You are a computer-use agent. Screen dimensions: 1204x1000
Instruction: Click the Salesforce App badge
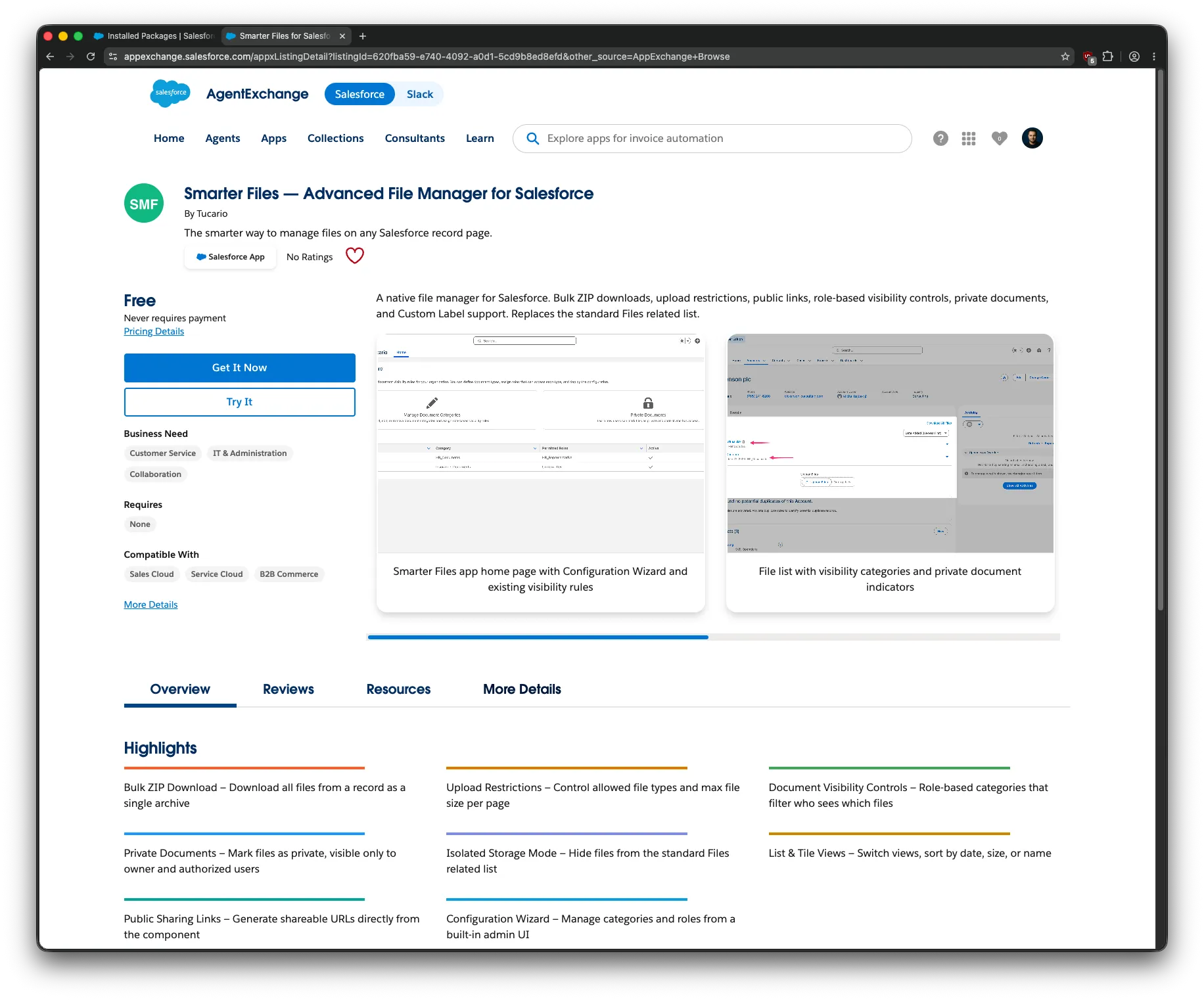(231, 257)
